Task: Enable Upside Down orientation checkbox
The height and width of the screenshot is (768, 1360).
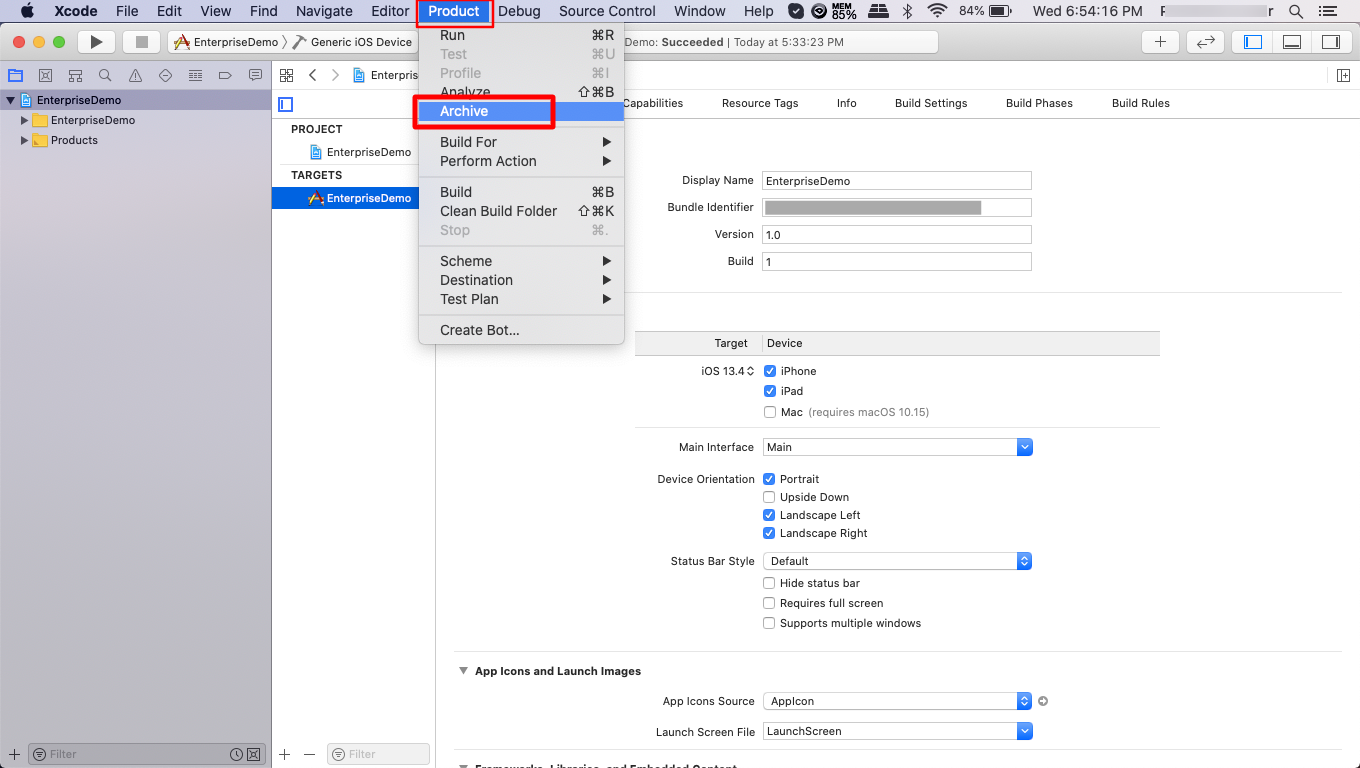Action: (x=769, y=497)
